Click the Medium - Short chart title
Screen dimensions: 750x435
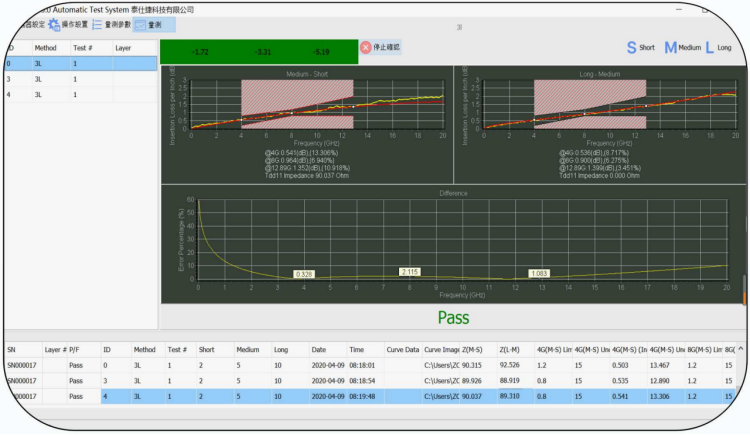pos(307,74)
